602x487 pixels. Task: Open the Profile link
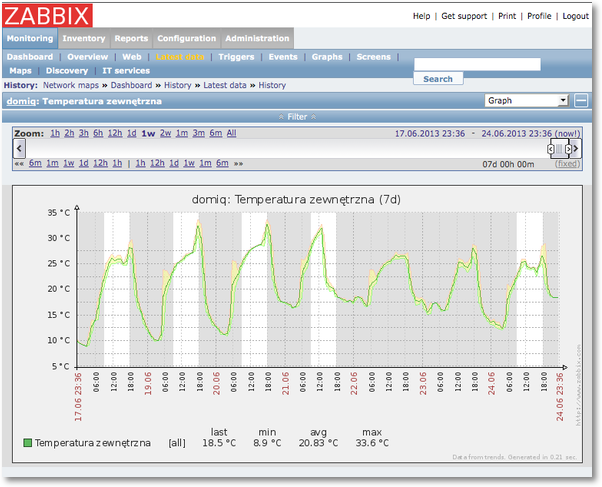[539, 16]
